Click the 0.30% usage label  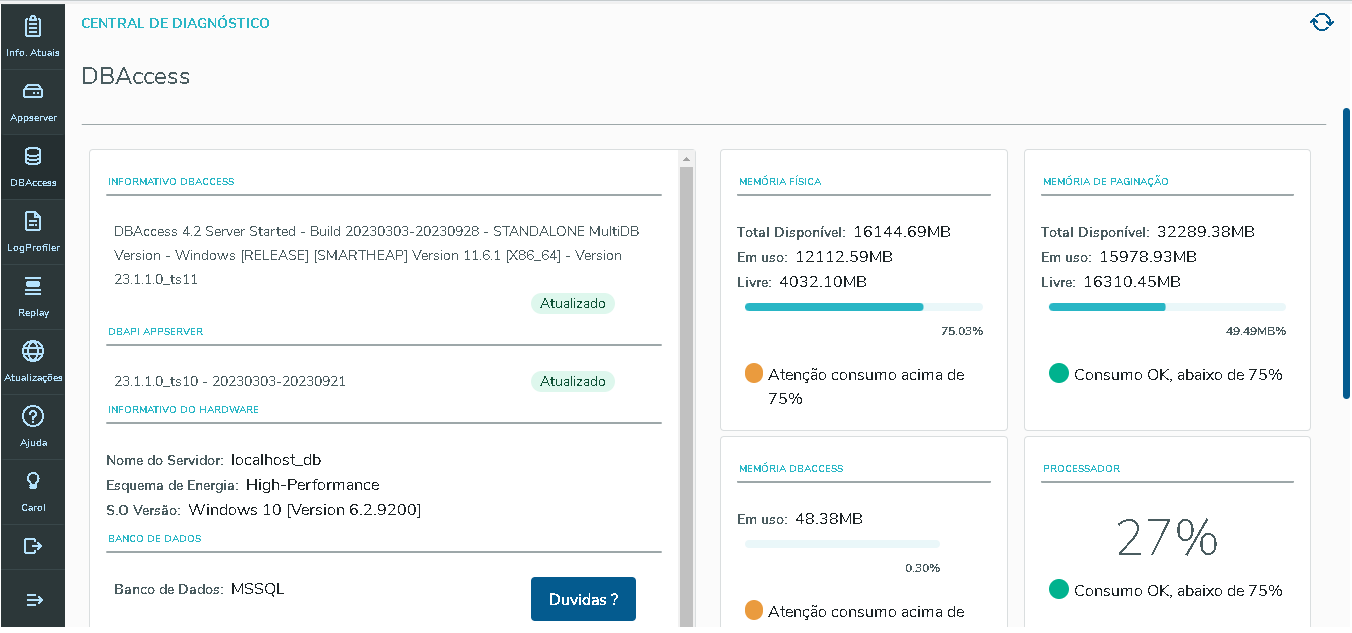click(922, 568)
